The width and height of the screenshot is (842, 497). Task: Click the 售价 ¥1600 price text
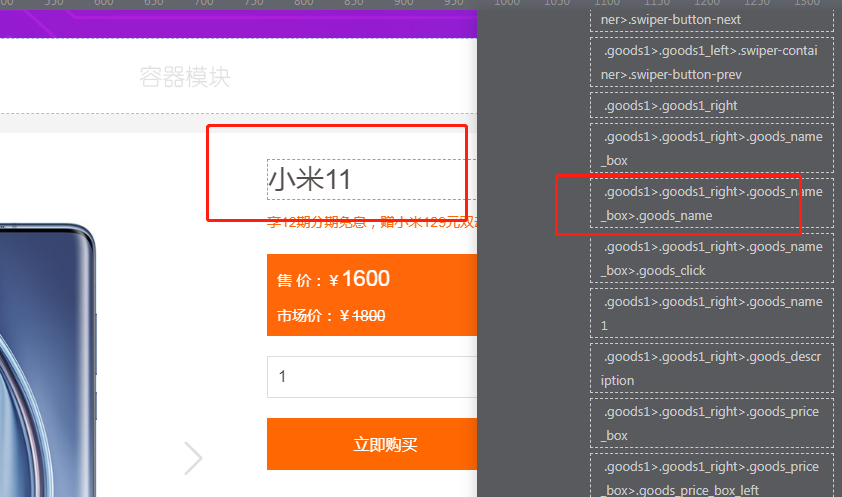(333, 279)
